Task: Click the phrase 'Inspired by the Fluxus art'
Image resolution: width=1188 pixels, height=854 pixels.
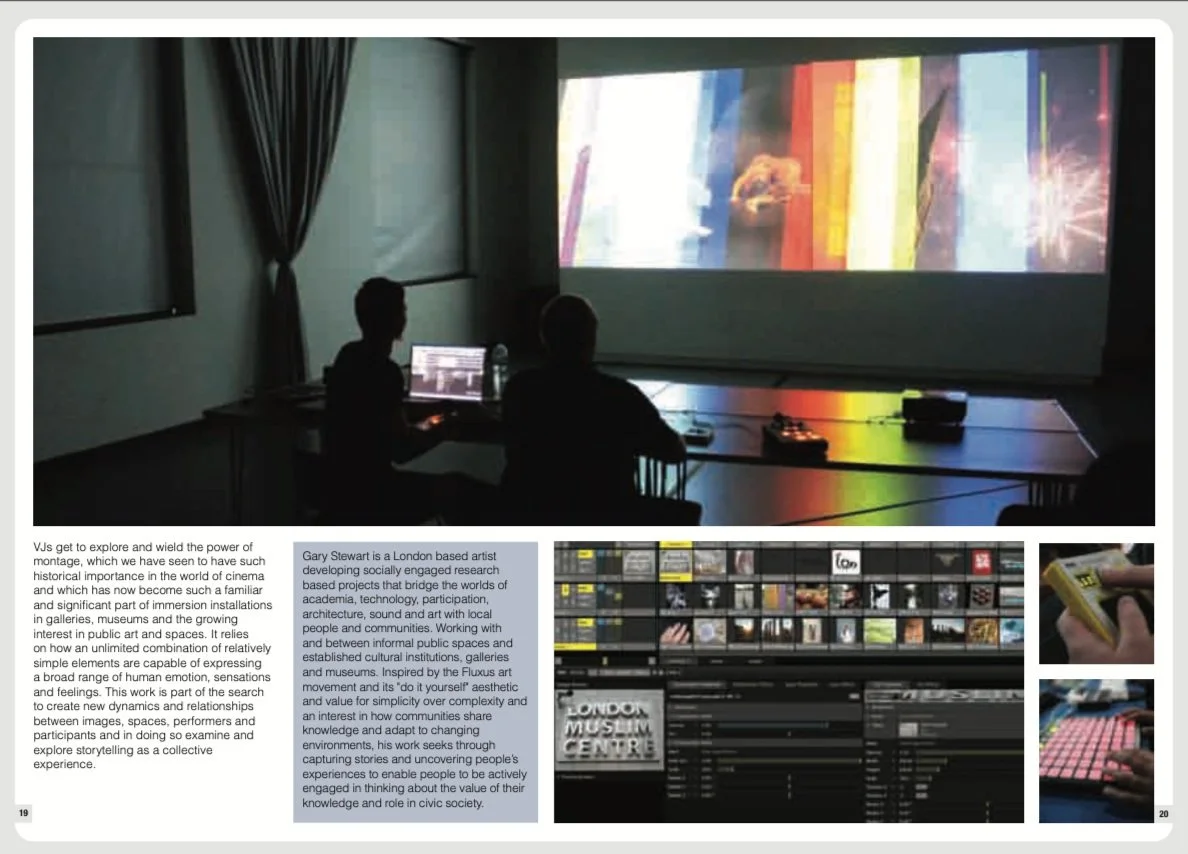Action: click(447, 672)
